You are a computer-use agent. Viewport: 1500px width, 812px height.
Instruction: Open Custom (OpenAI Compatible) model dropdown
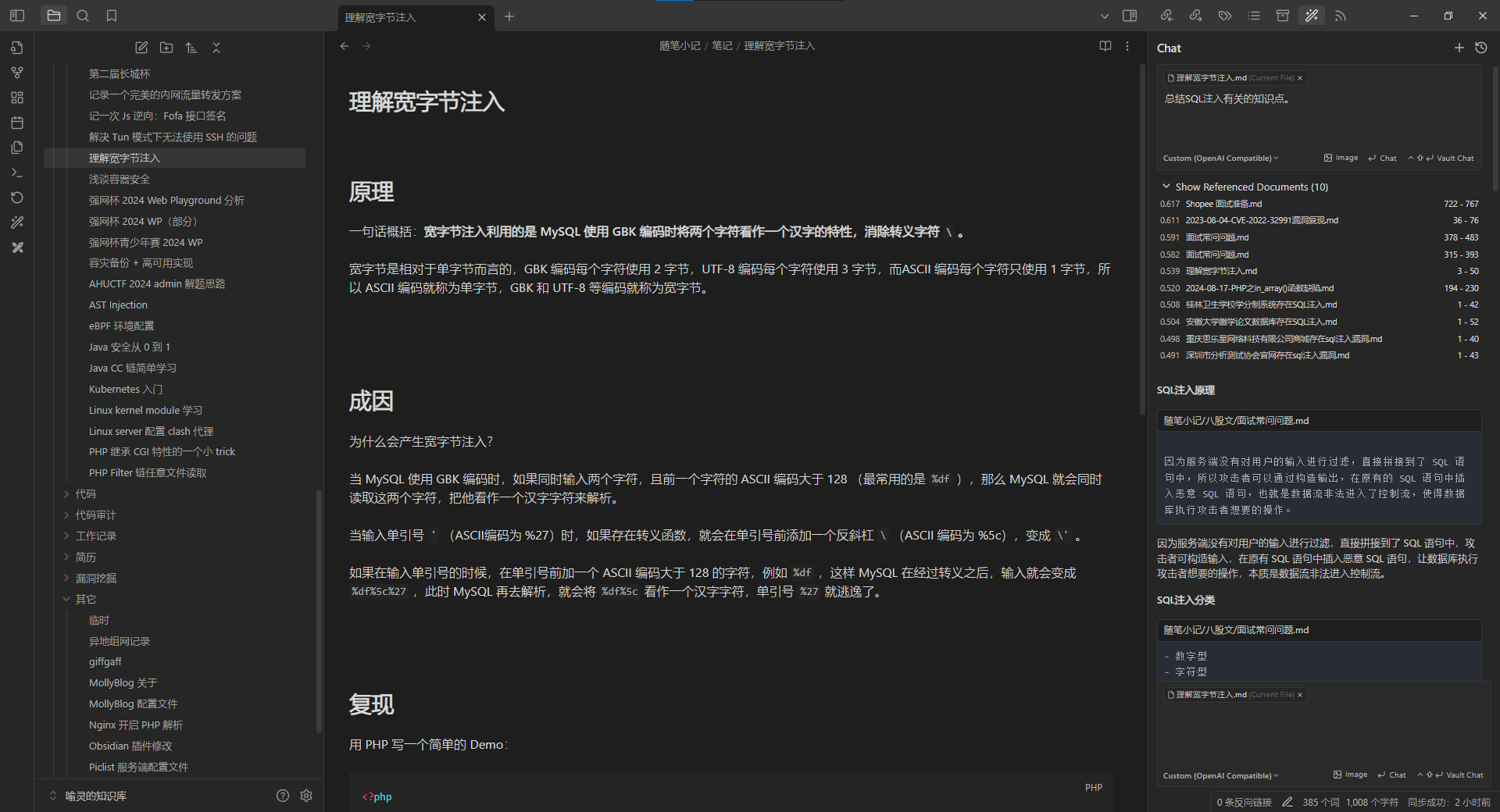[x=1220, y=158]
